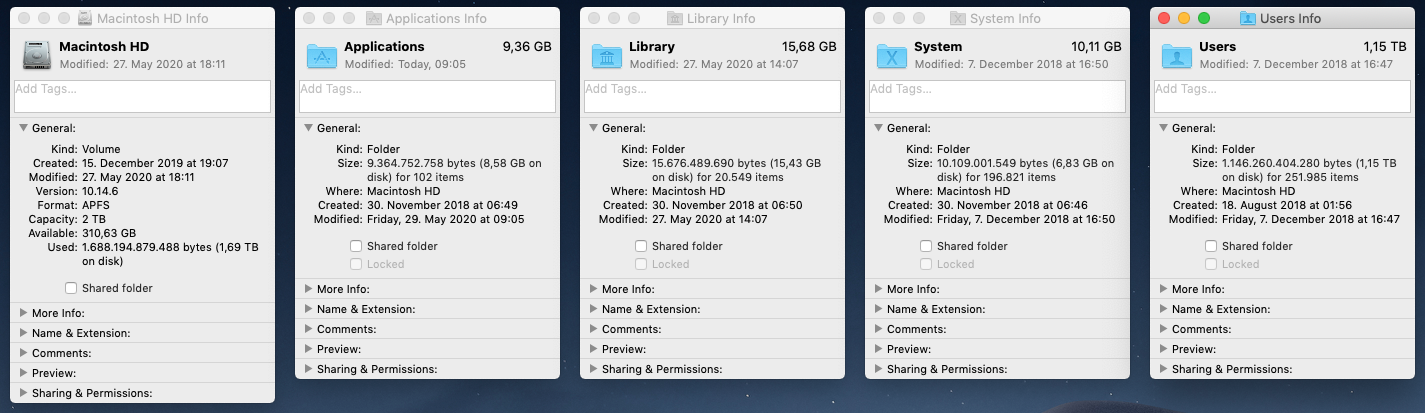Click the APFS format value
1425x413 pixels.
tap(98, 205)
